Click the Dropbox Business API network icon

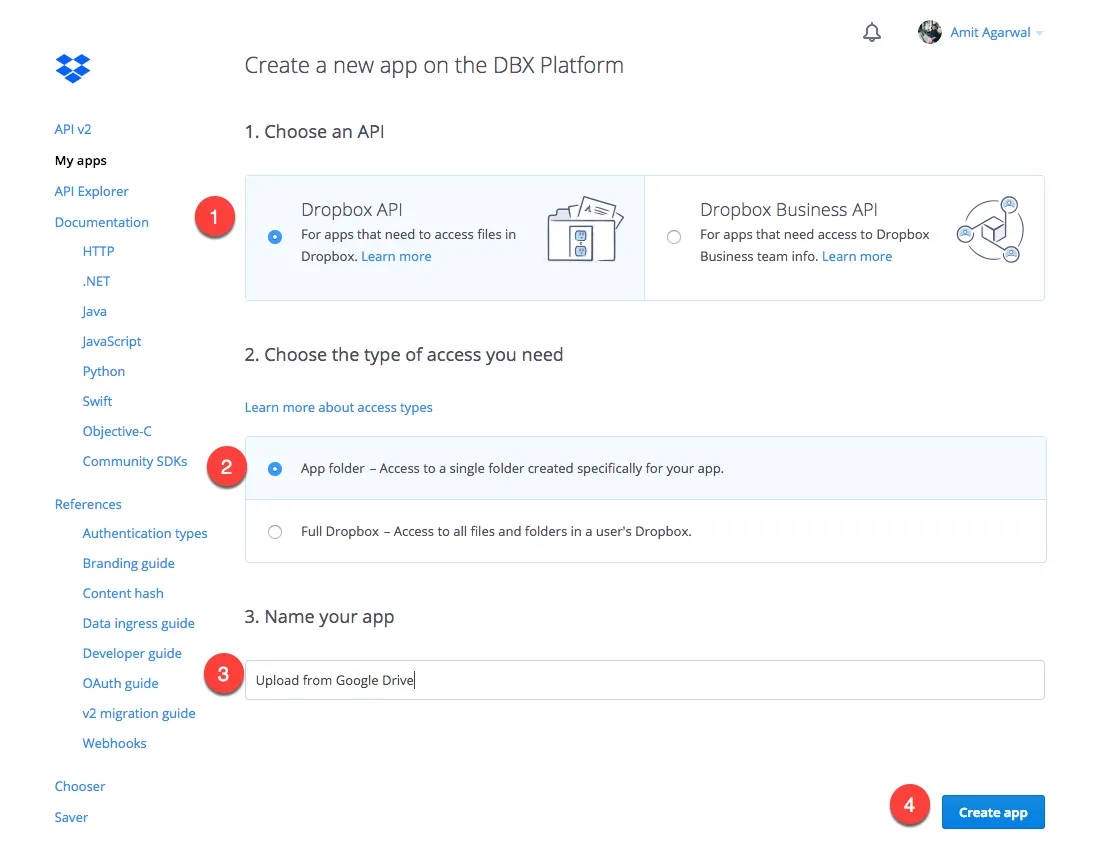989,228
